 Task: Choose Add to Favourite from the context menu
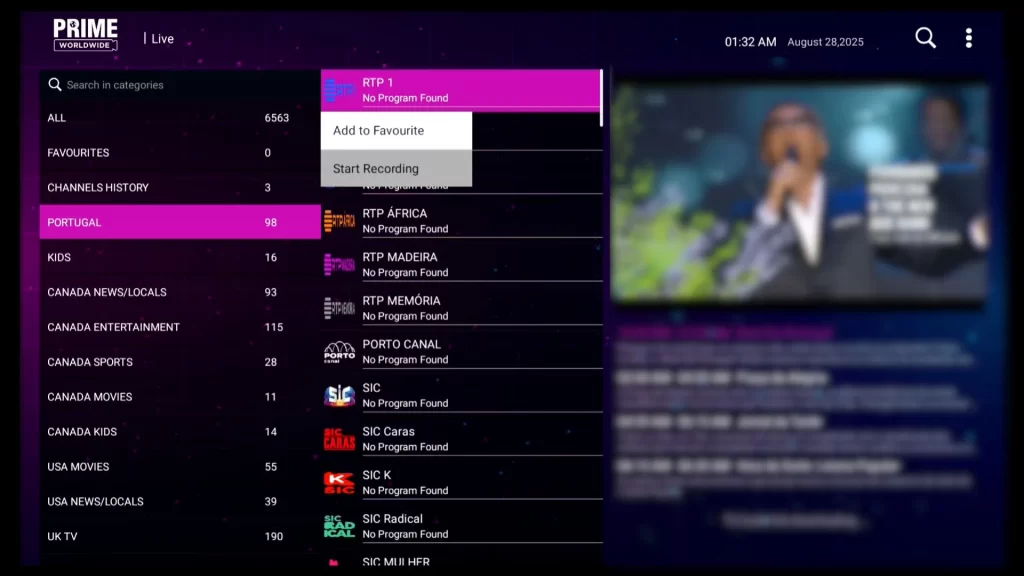[x=378, y=130]
